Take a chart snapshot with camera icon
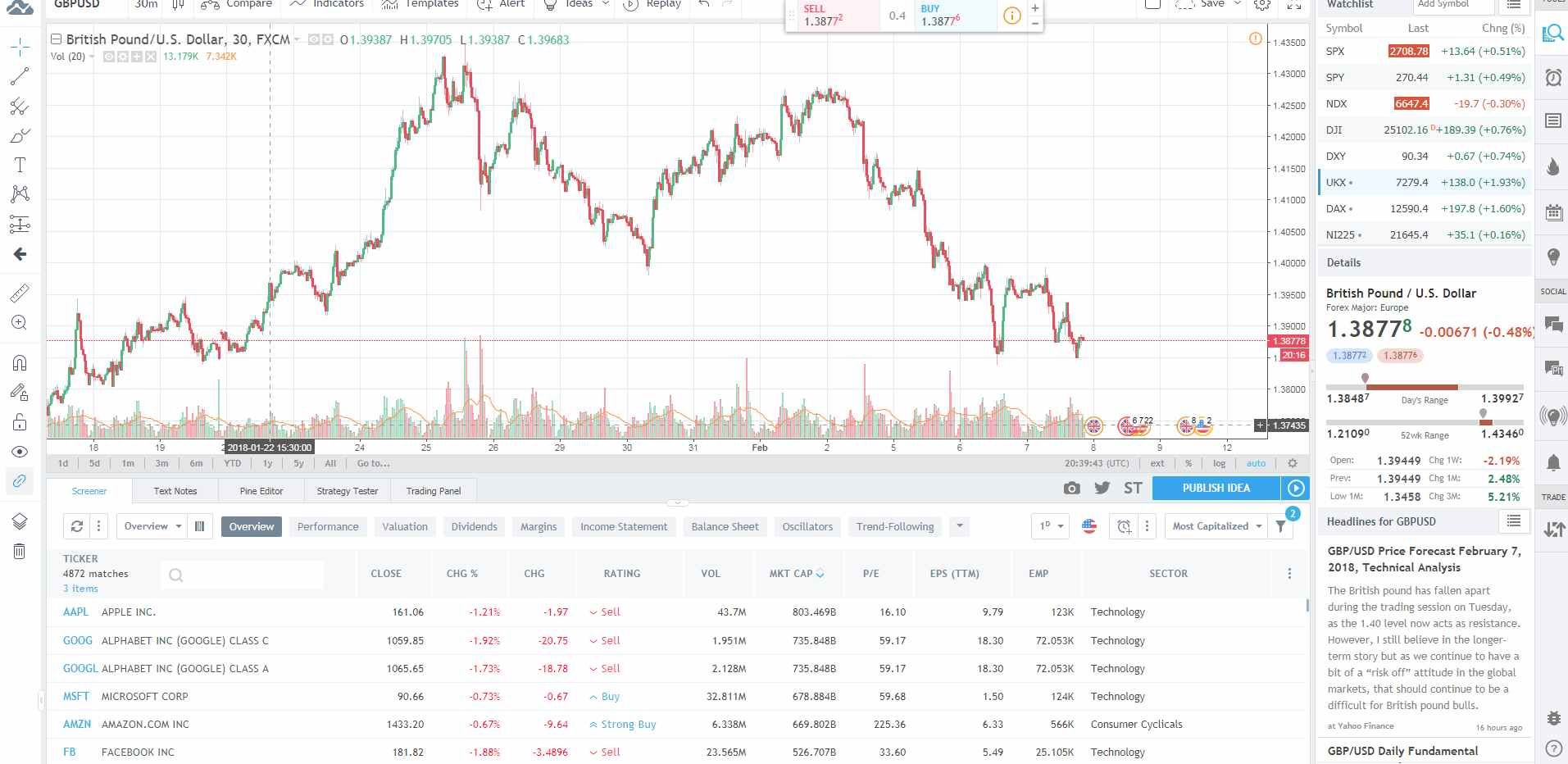The height and width of the screenshot is (764, 1568). [x=1071, y=488]
